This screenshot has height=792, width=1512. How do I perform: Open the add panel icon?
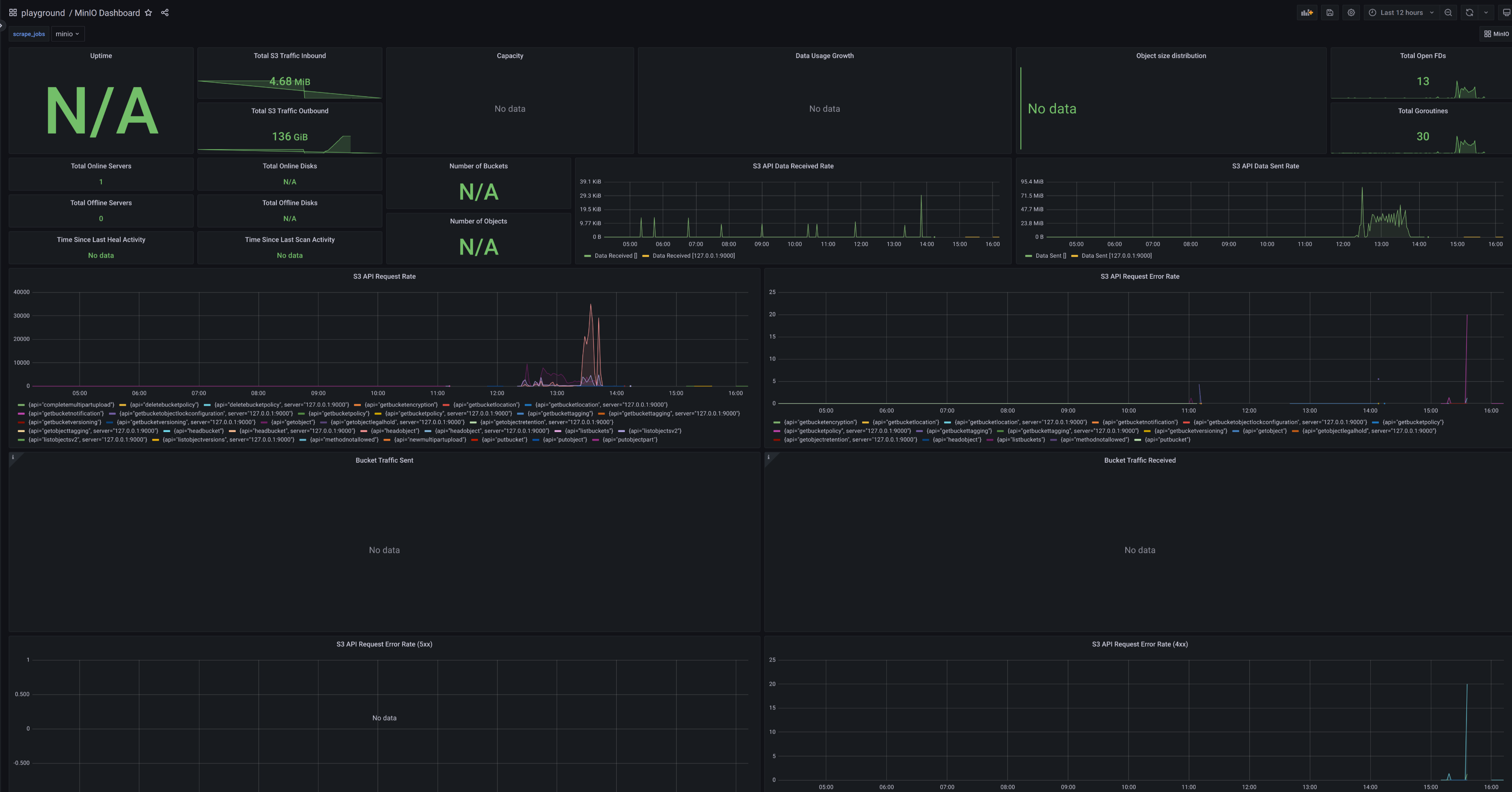click(x=1307, y=13)
